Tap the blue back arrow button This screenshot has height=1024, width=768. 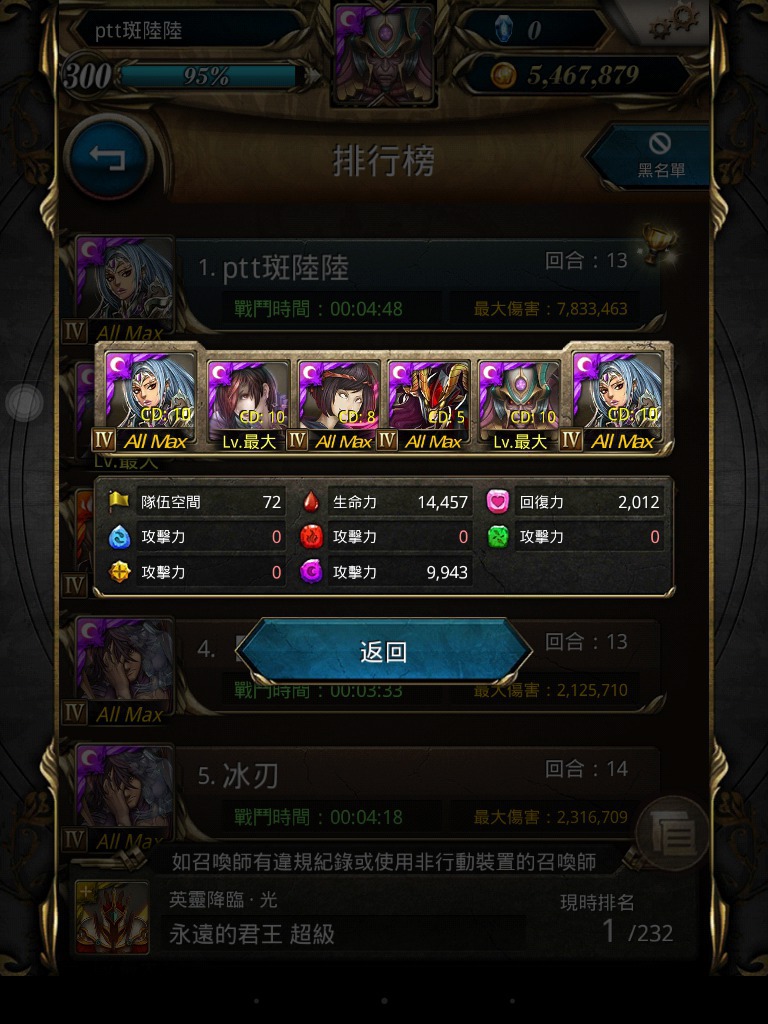(107, 157)
